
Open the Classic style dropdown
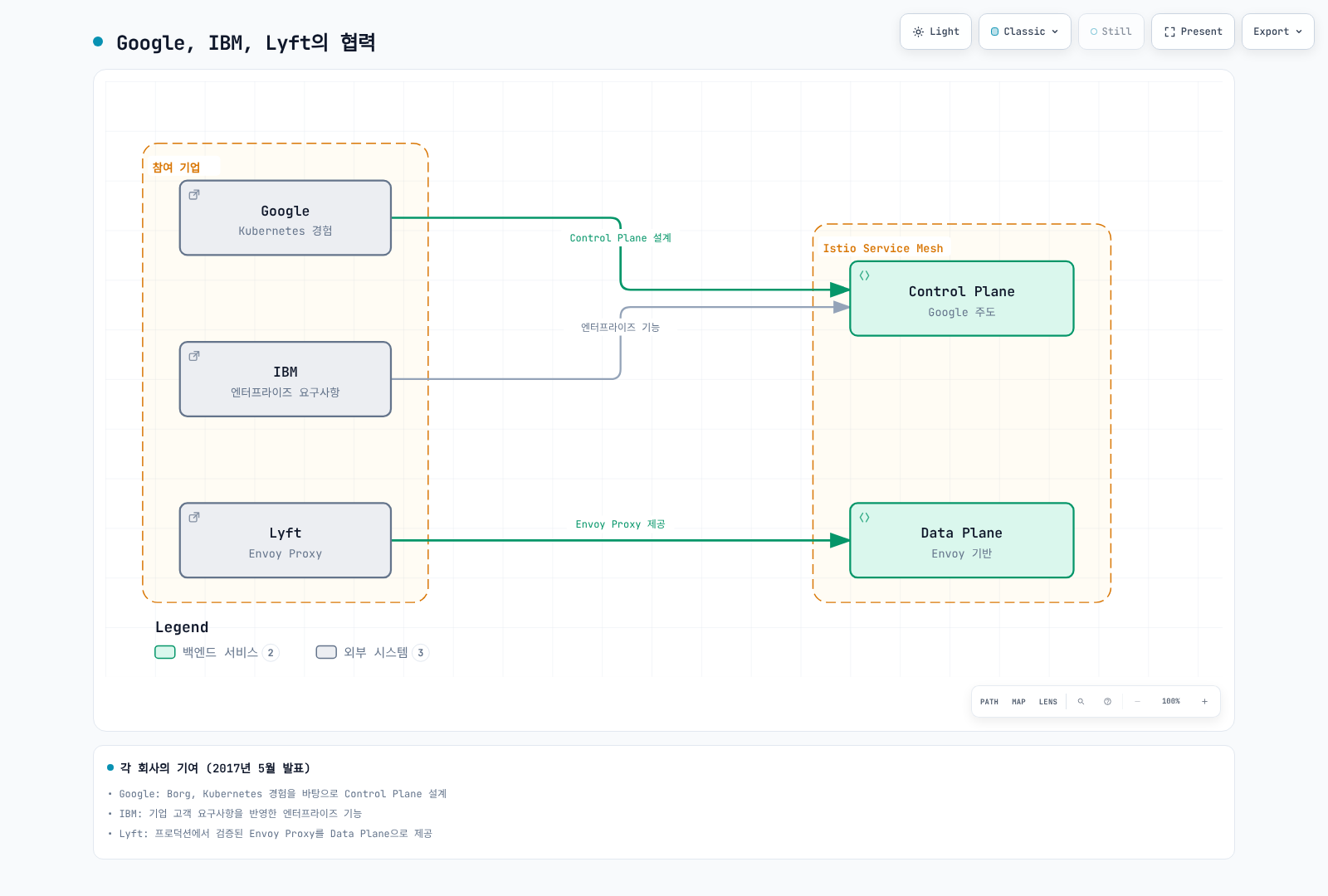(x=1024, y=32)
